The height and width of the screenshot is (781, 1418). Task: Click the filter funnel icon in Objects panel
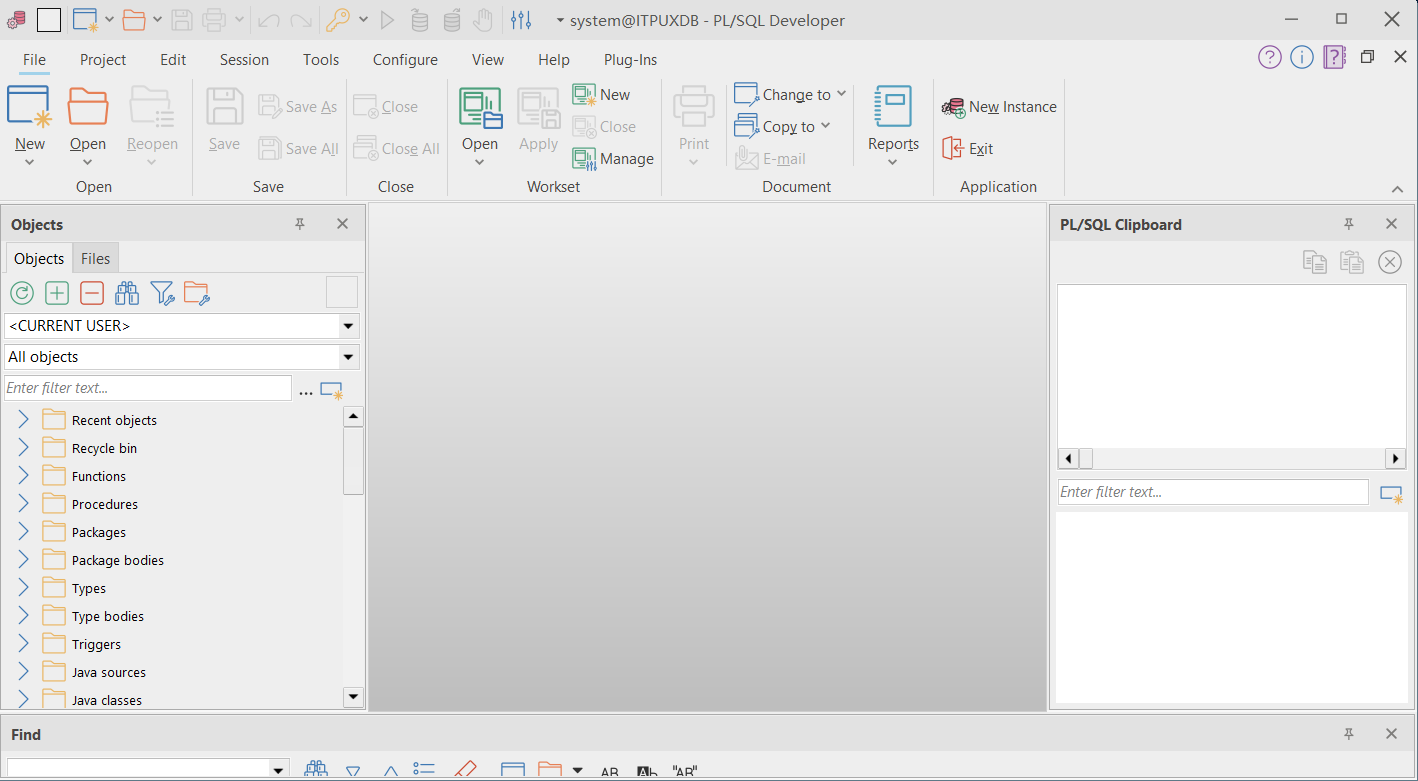(163, 293)
